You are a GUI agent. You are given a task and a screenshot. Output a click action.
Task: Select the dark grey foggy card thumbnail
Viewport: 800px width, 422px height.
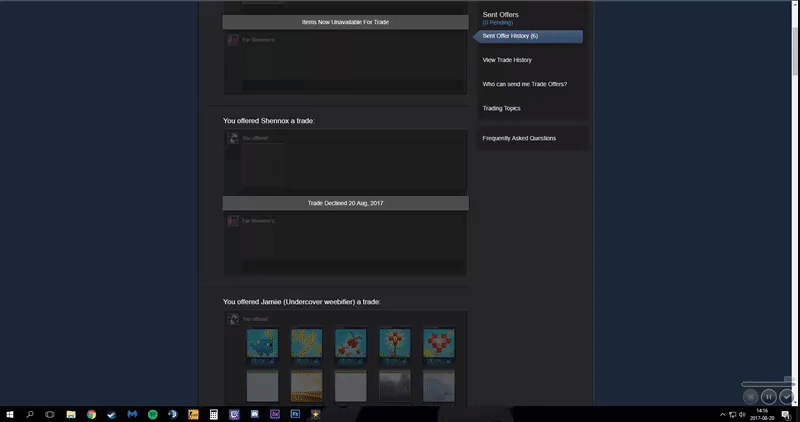(395, 386)
